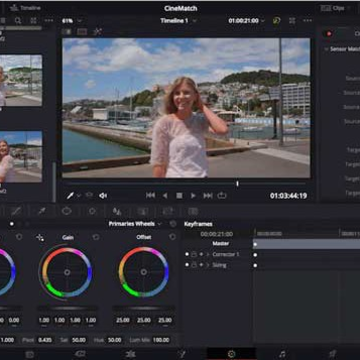Click the Offset master slider below wheel
The width and height of the screenshot is (360, 360).
coord(144,308)
